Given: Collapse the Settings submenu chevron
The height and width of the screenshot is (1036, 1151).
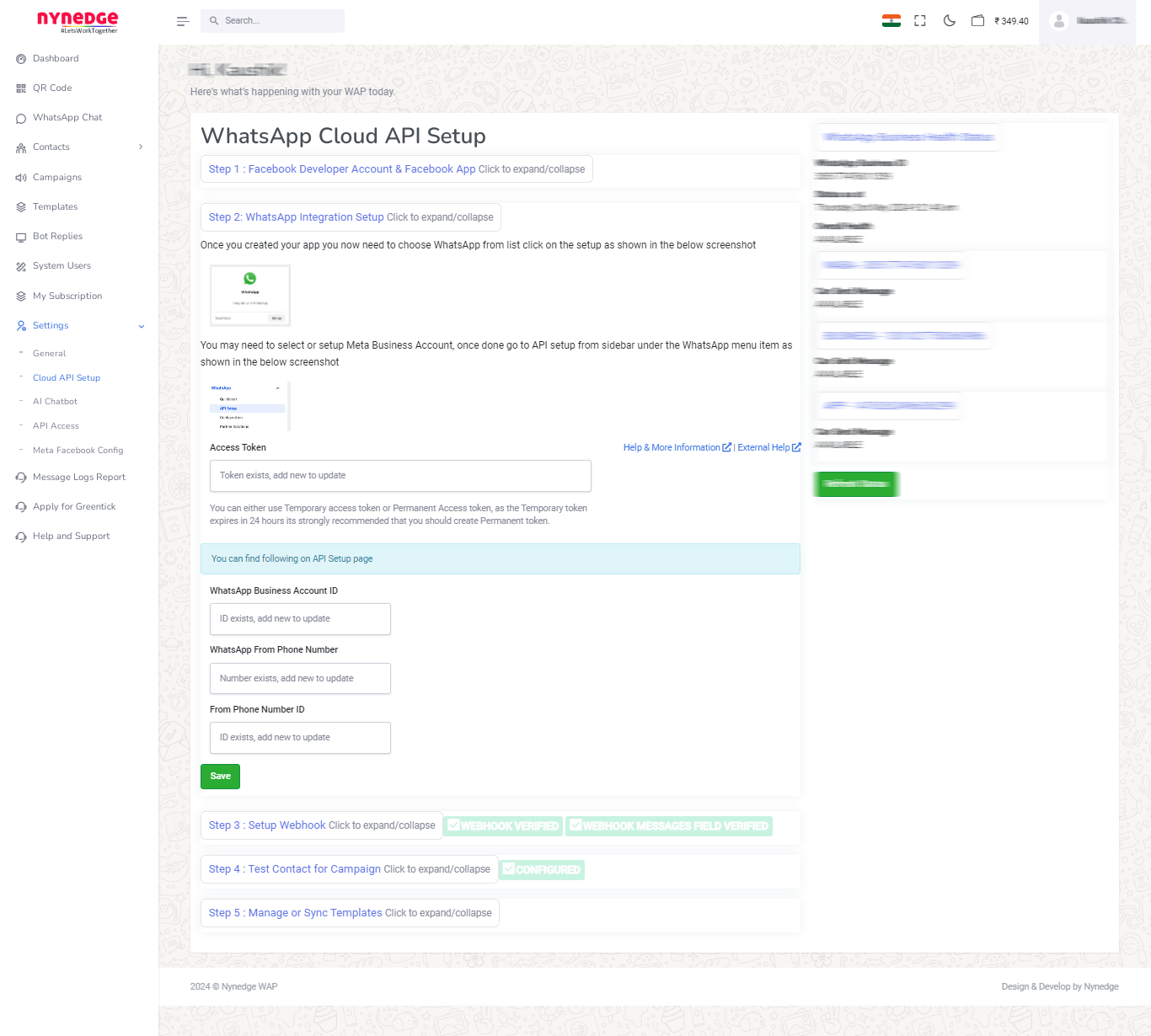Looking at the screenshot, I should pos(142,326).
